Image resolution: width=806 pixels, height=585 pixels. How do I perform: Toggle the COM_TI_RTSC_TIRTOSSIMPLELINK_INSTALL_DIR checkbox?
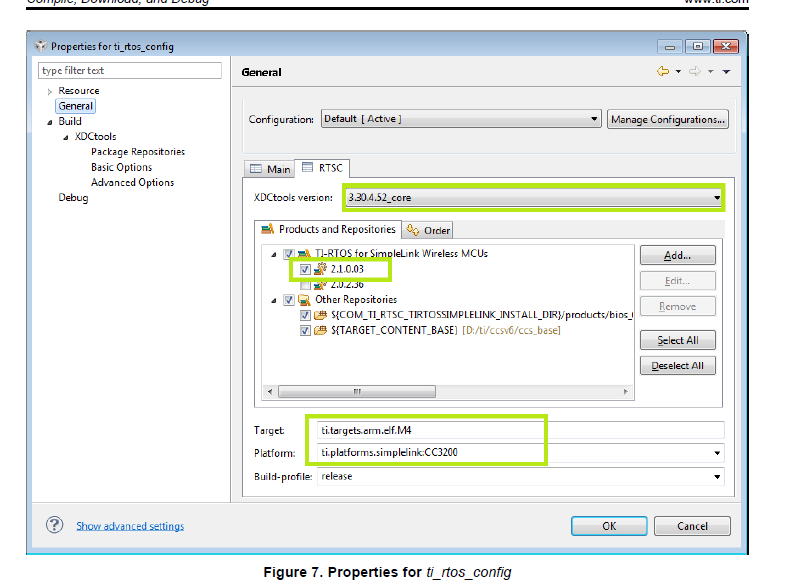(x=305, y=315)
